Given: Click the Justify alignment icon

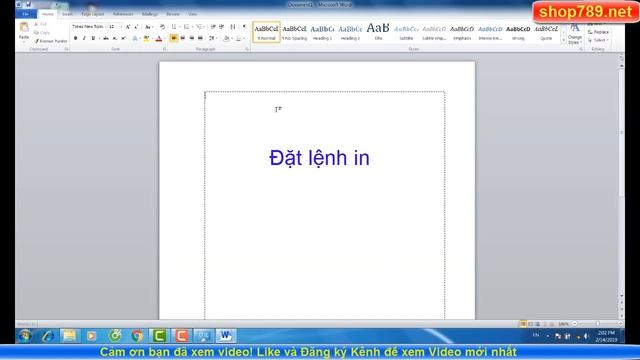Looking at the screenshot, I should coord(200,38).
